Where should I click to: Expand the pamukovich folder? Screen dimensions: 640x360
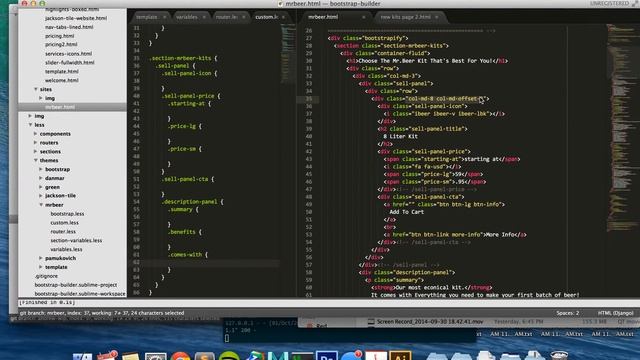[41, 258]
